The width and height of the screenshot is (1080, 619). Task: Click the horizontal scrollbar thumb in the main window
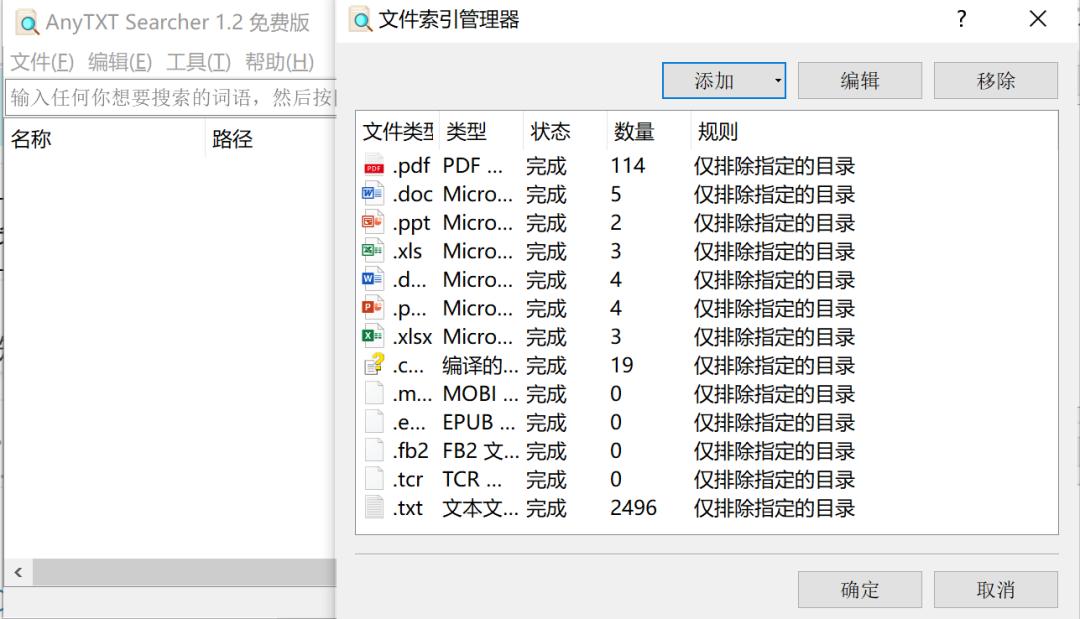[185, 572]
